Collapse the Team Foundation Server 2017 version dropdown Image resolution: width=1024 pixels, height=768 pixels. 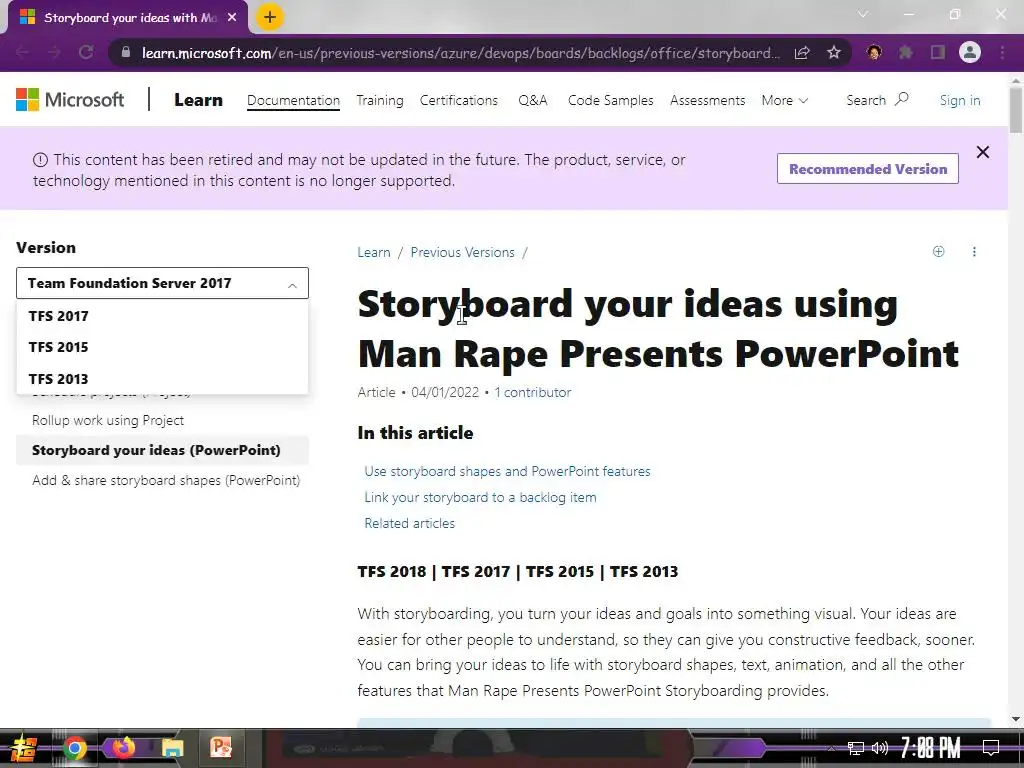coord(162,283)
